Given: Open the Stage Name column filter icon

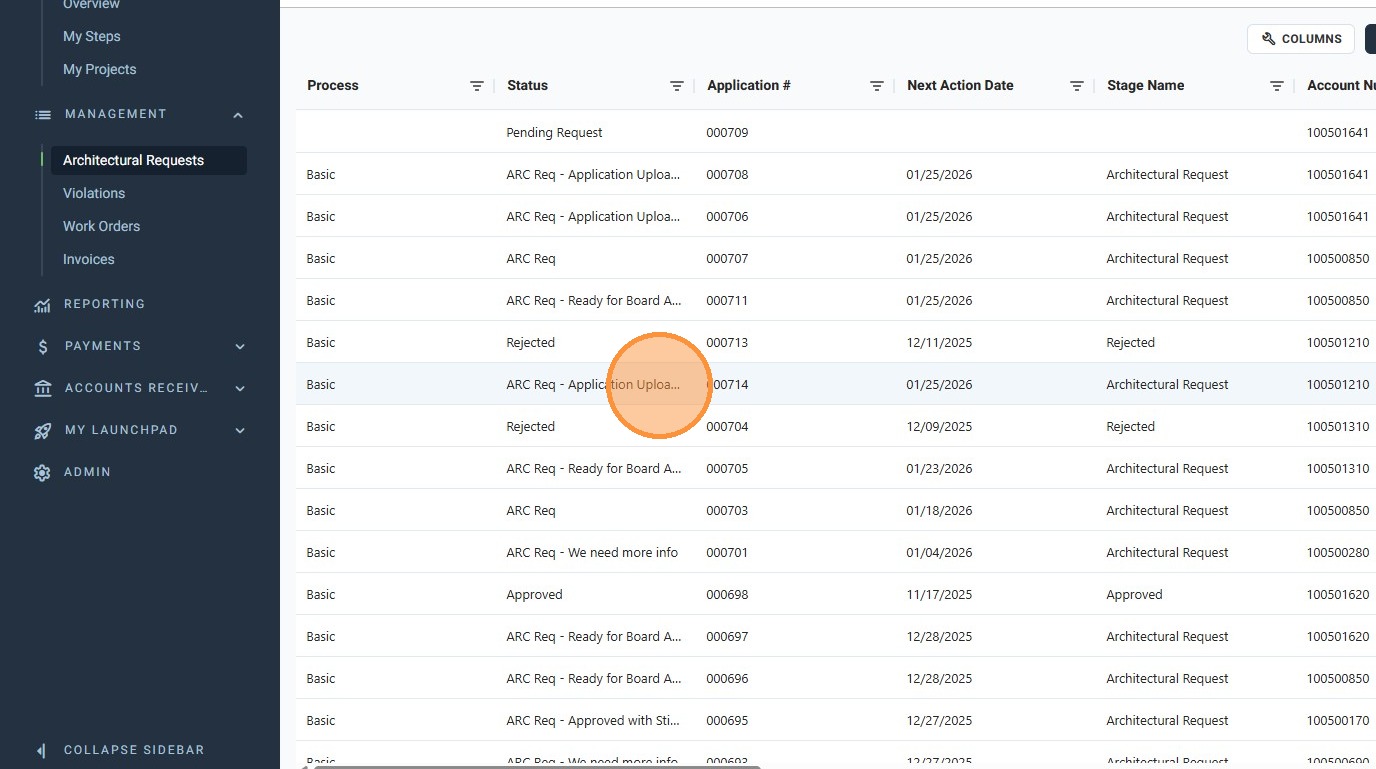Looking at the screenshot, I should pos(1277,86).
